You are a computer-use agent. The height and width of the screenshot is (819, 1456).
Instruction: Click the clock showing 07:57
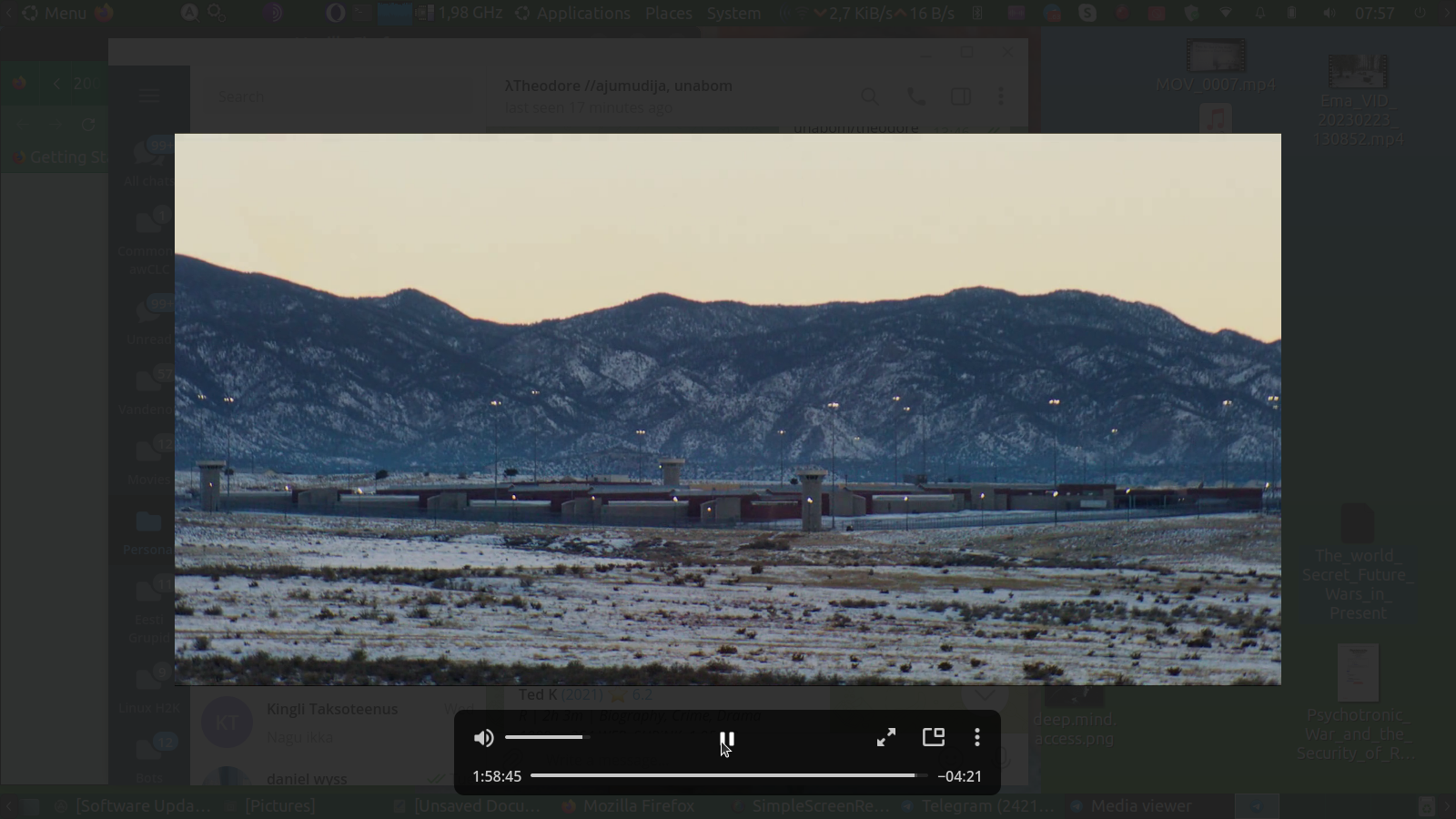[x=1374, y=13]
